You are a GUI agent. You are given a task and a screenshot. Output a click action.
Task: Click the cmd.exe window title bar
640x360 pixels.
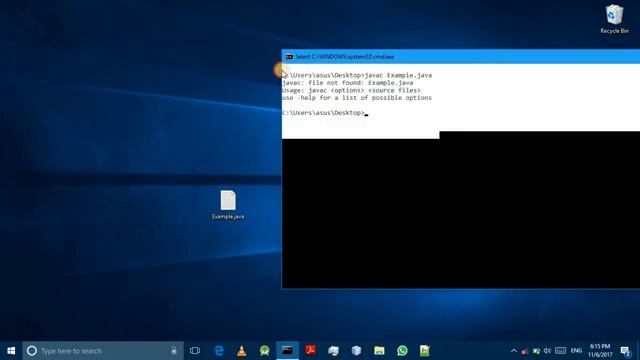[461, 57]
